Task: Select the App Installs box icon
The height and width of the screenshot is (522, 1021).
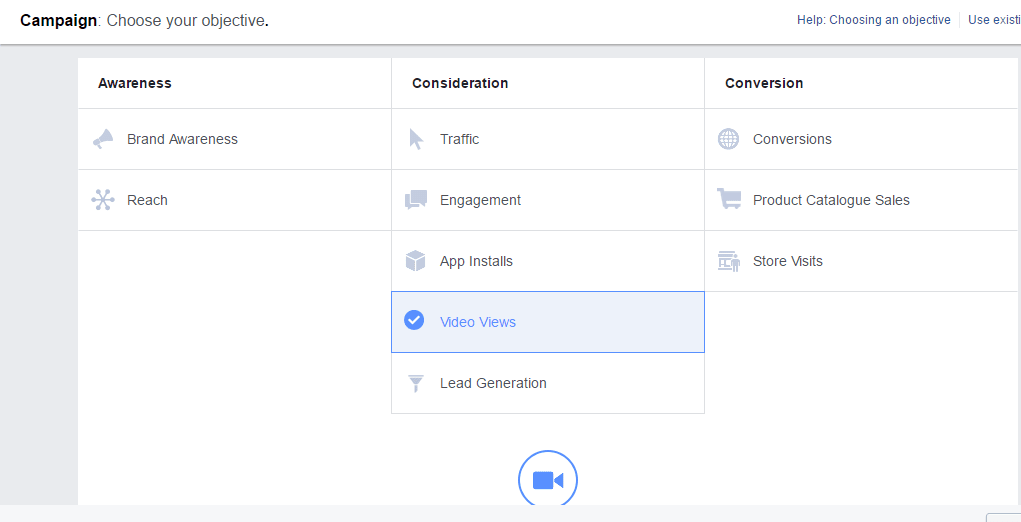Action: [416, 261]
